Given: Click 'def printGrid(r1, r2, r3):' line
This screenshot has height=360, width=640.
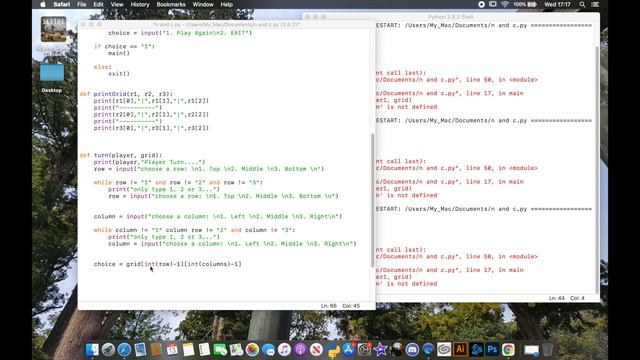Looking at the screenshot, I should [x=126, y=94].
